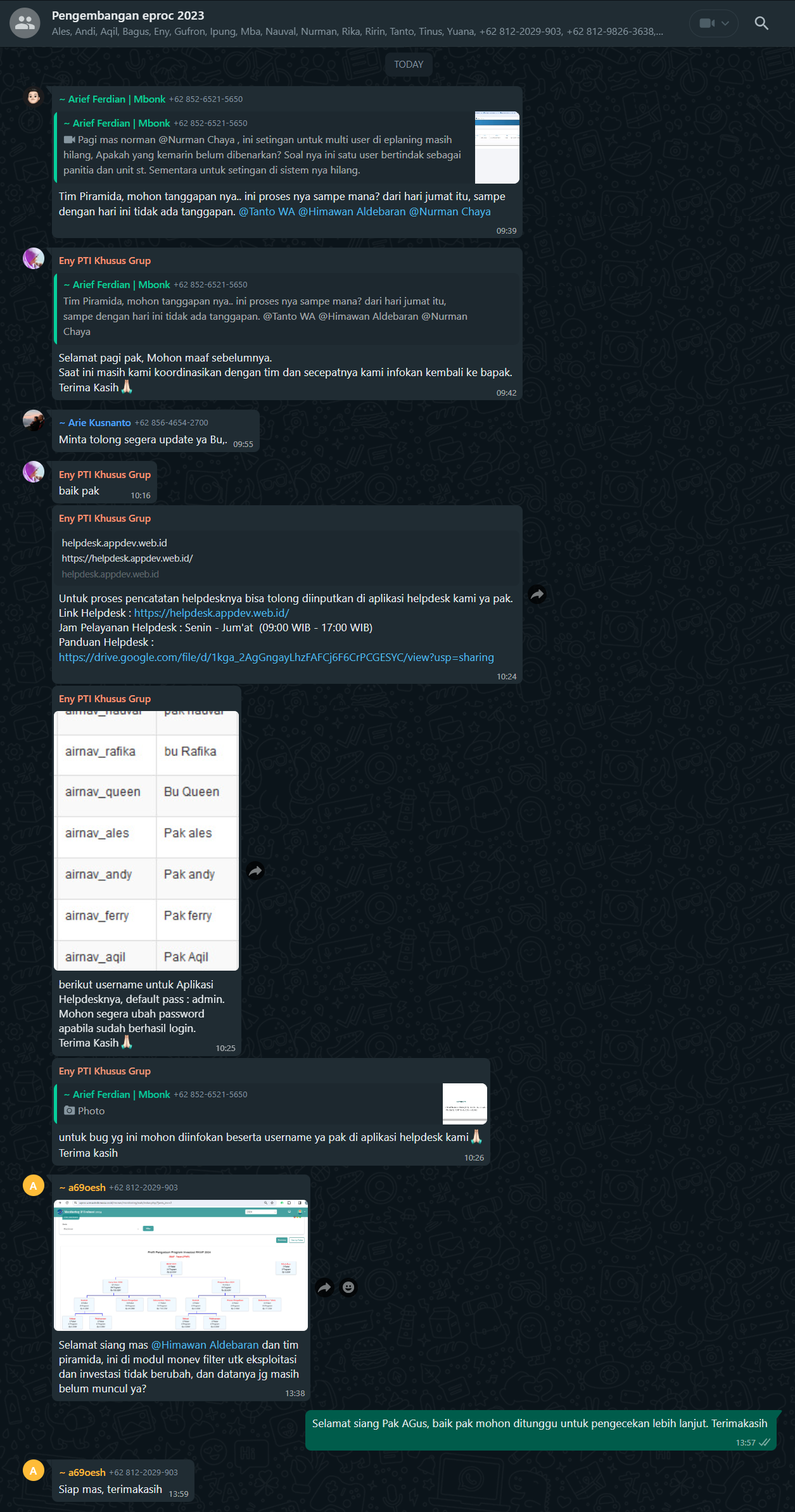Open the search icon in chat header

click(761, 23)
